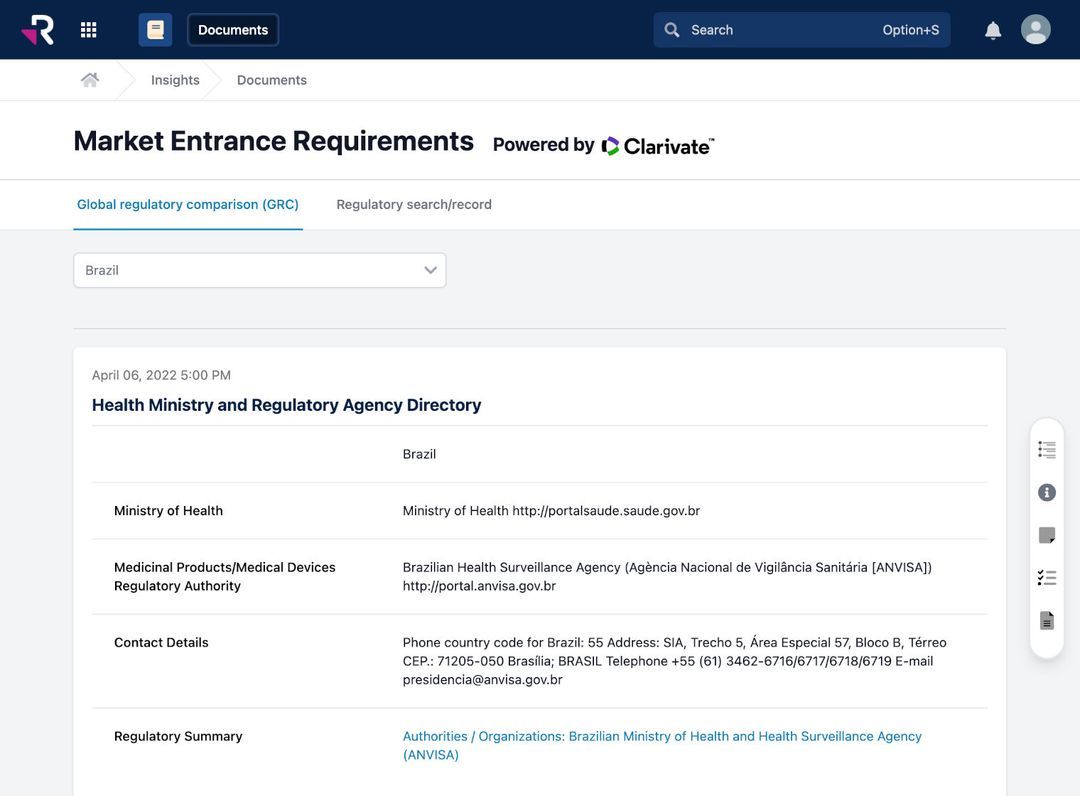Switch to Regulatory search/record tab
Viewport: 1080px width, 796px height.
click(x=413, y=203)
